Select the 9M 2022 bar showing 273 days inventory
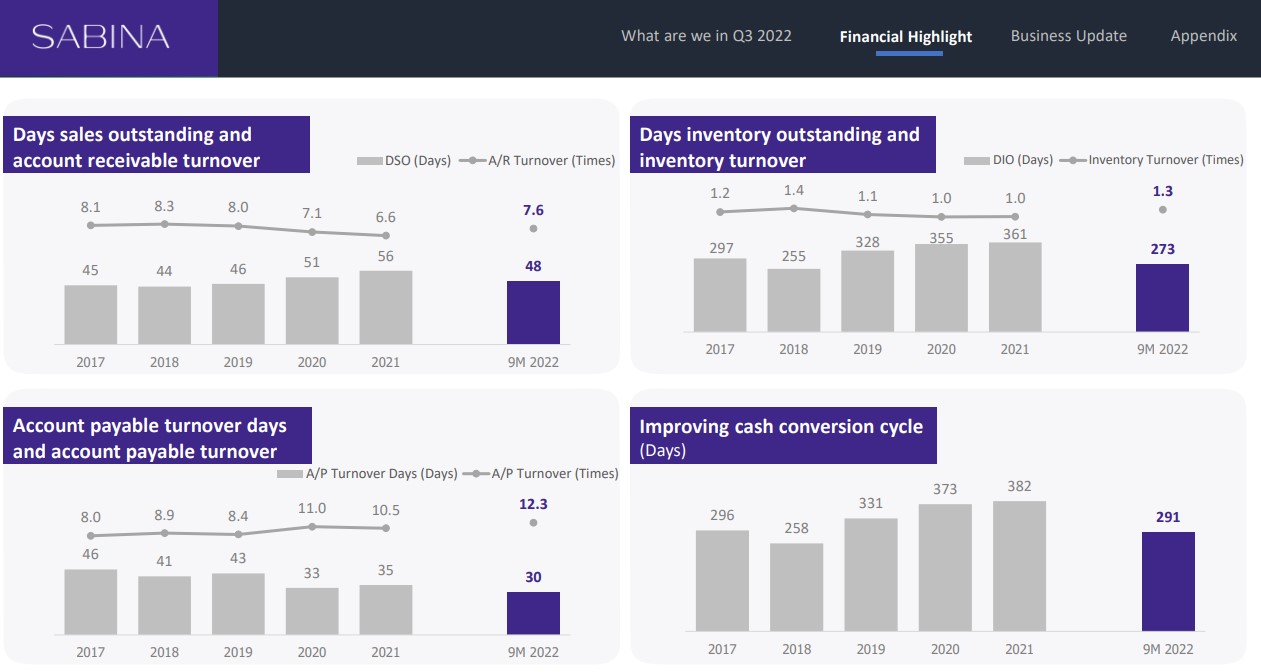This screenshot has height=672, width=1261. 1162,298
